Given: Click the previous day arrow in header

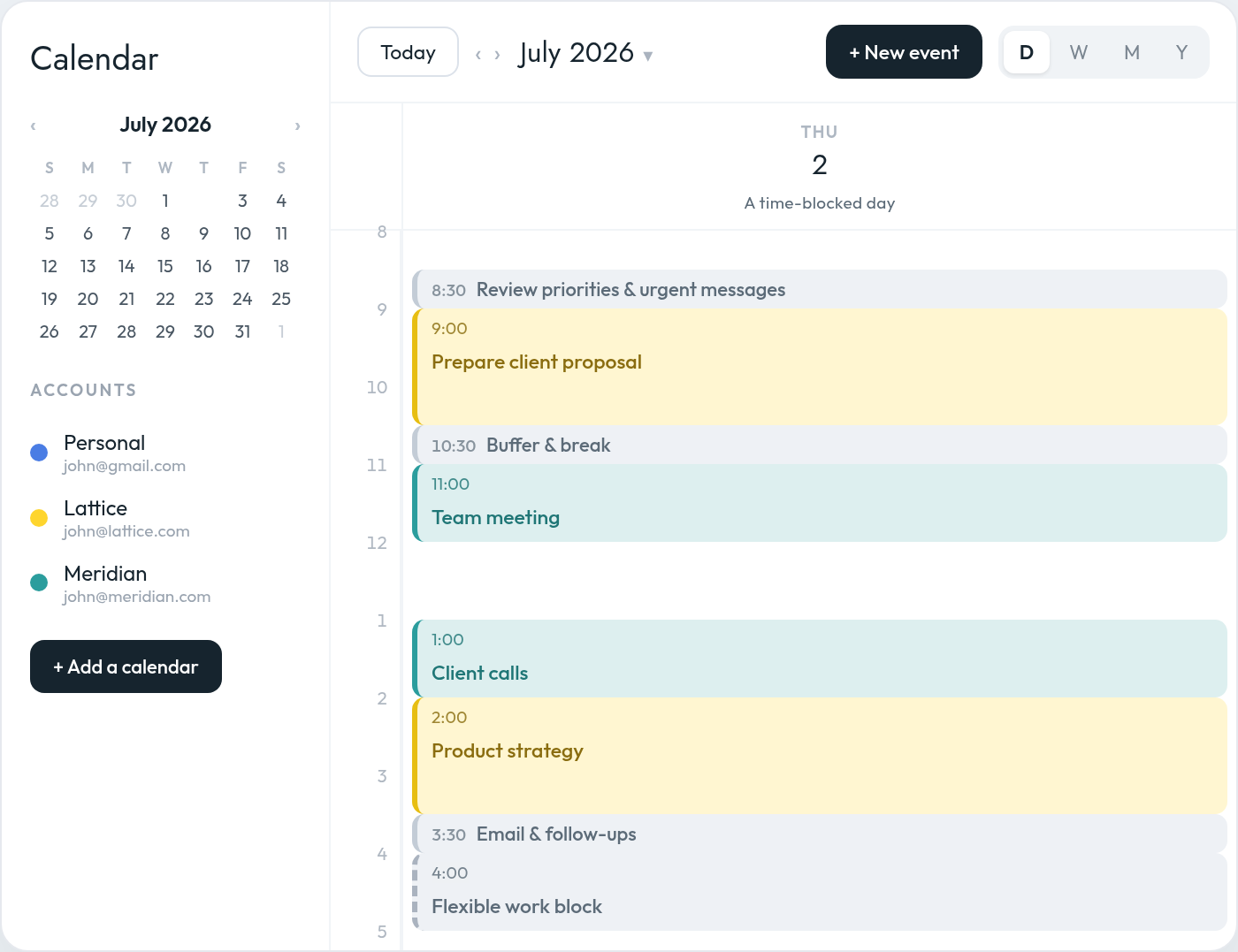Looking at the screenshot, I should tap(478, 54).
